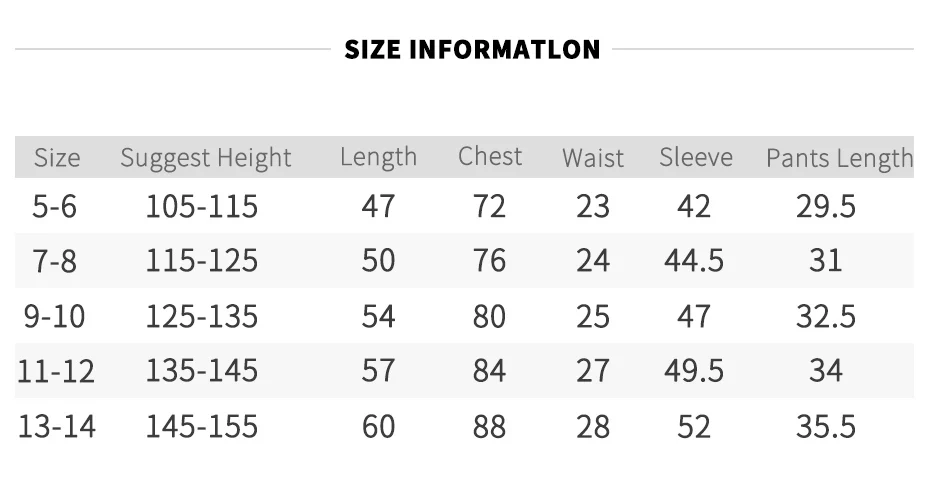Select the Length column header

click(x=378, y=158)
